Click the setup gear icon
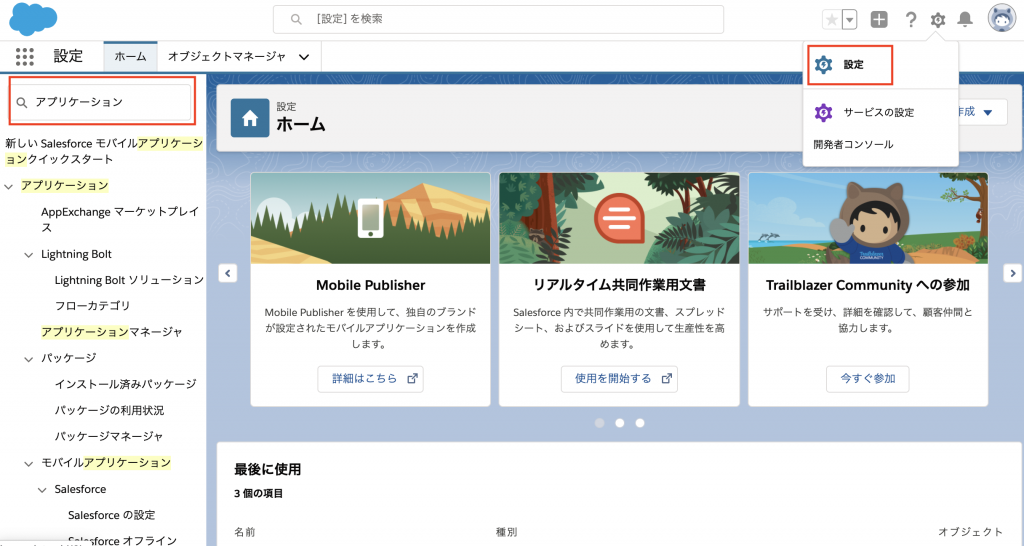Screen dimensions: 1024x546 (x=938, y=20)
